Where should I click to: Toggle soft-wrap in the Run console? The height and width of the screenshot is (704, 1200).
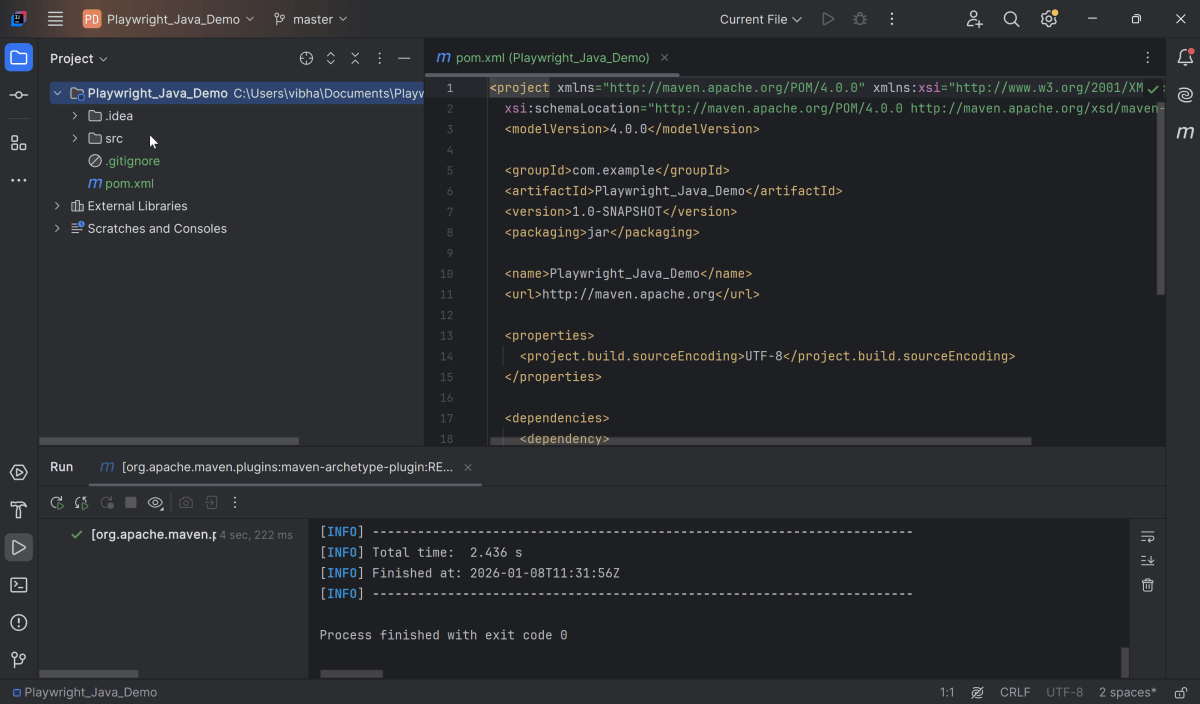coord(1147,537)
